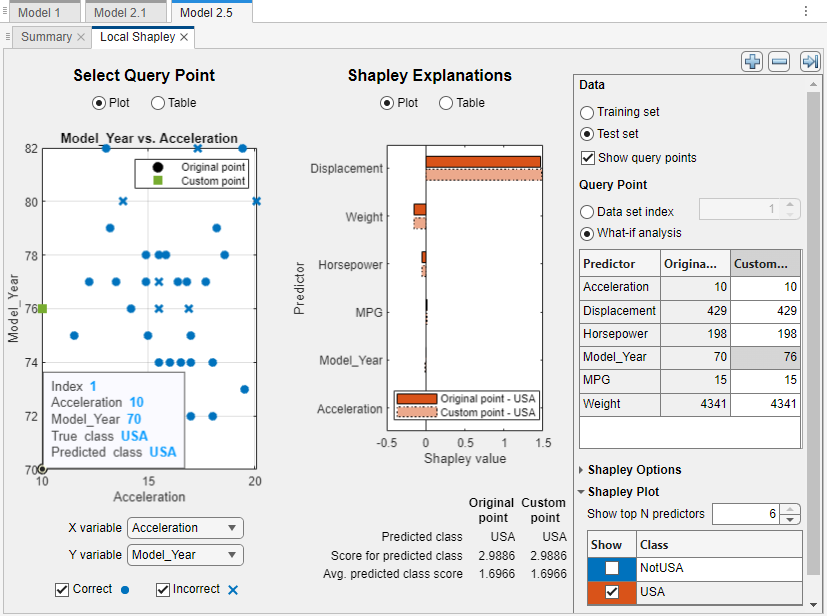
Task: Close the Summary tab
Action: [80, 37]
